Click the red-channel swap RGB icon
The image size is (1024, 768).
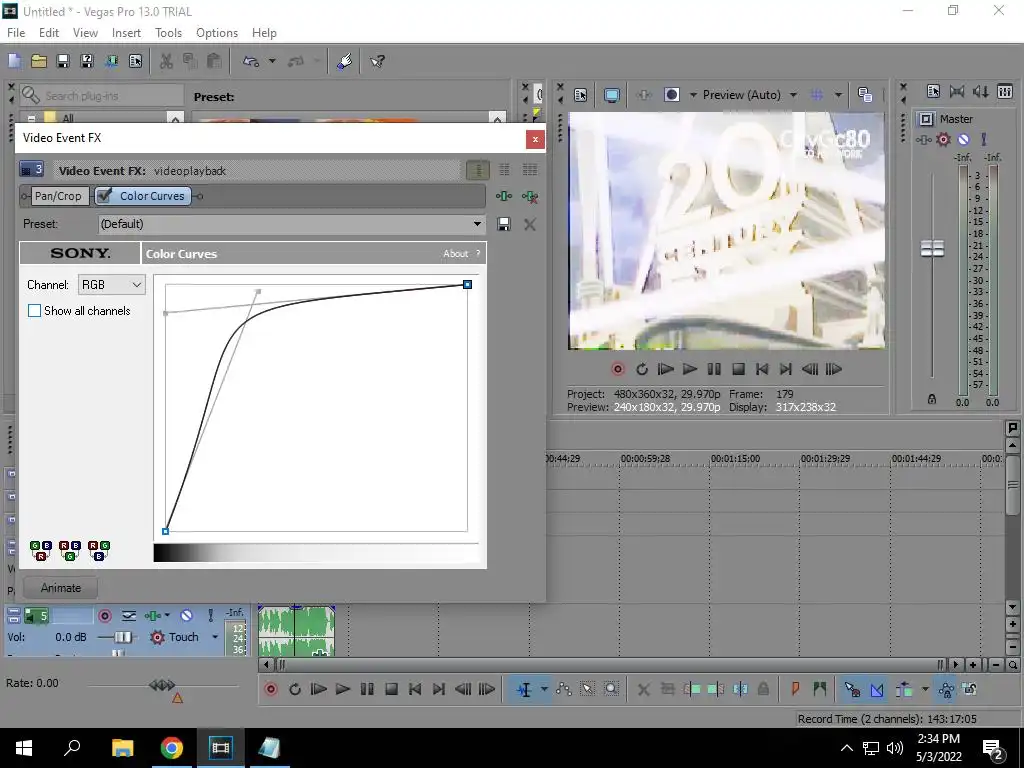[41, 551]
